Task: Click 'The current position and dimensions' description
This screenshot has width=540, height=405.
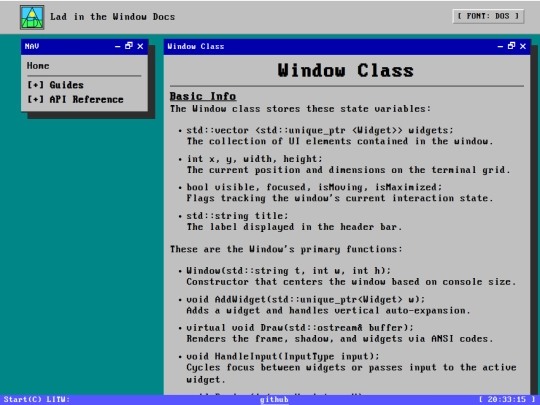Action: [349, 170]
